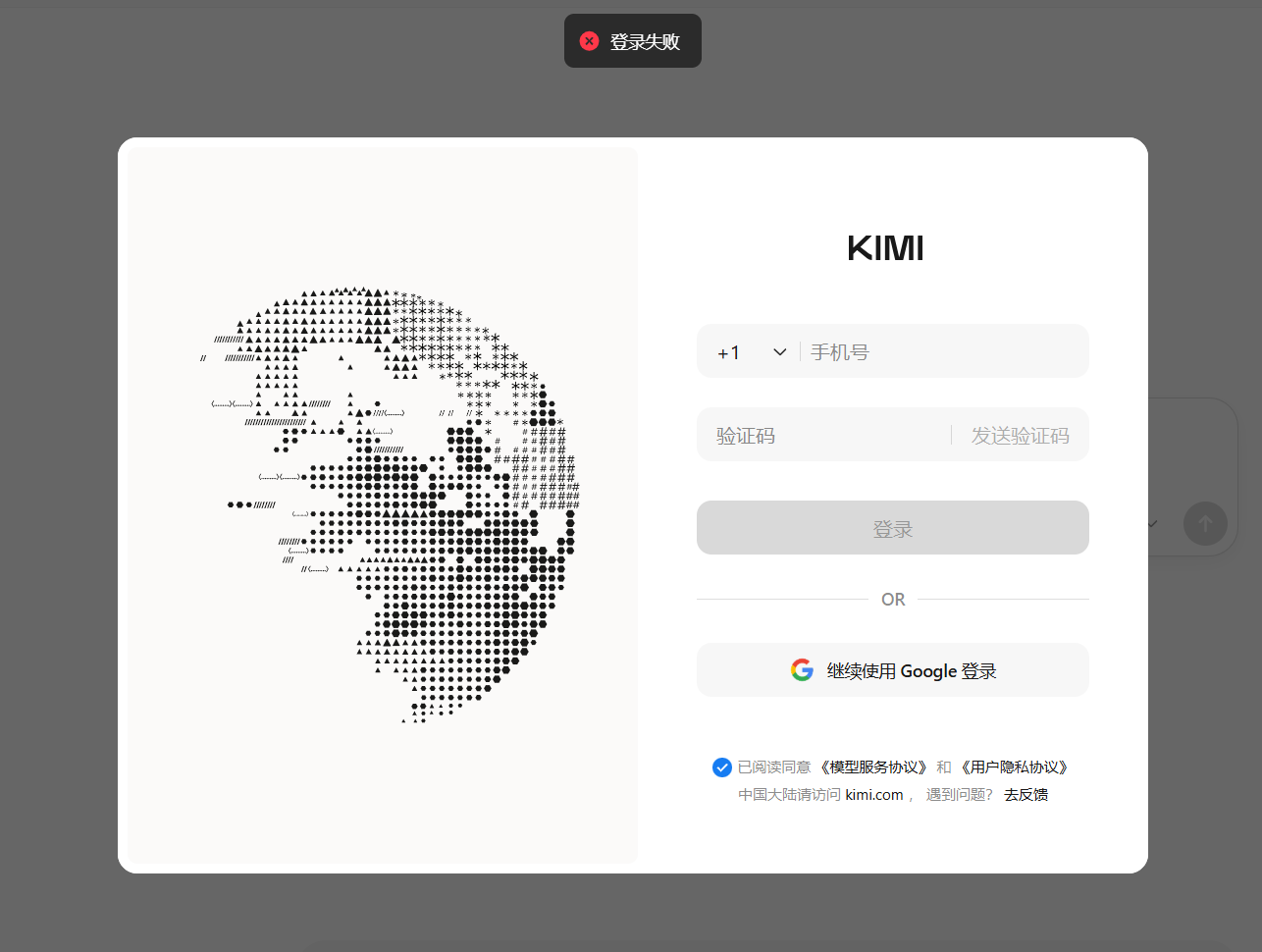Click the red error icon in the 登录失败 toast

click(x=589, y=41)
